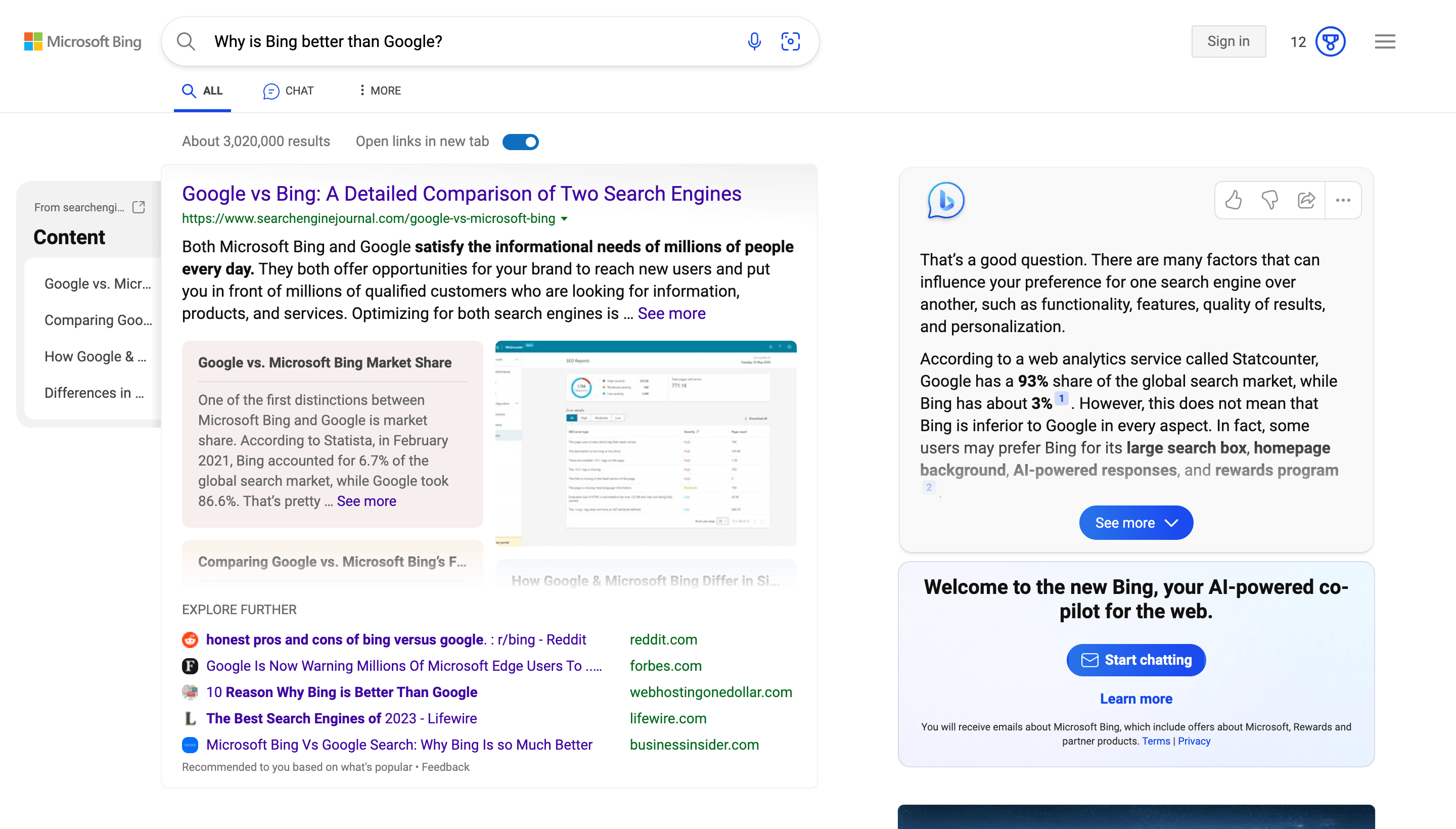Expand URL dropdown arrow next to searchenginejournal link

point(564,219)
